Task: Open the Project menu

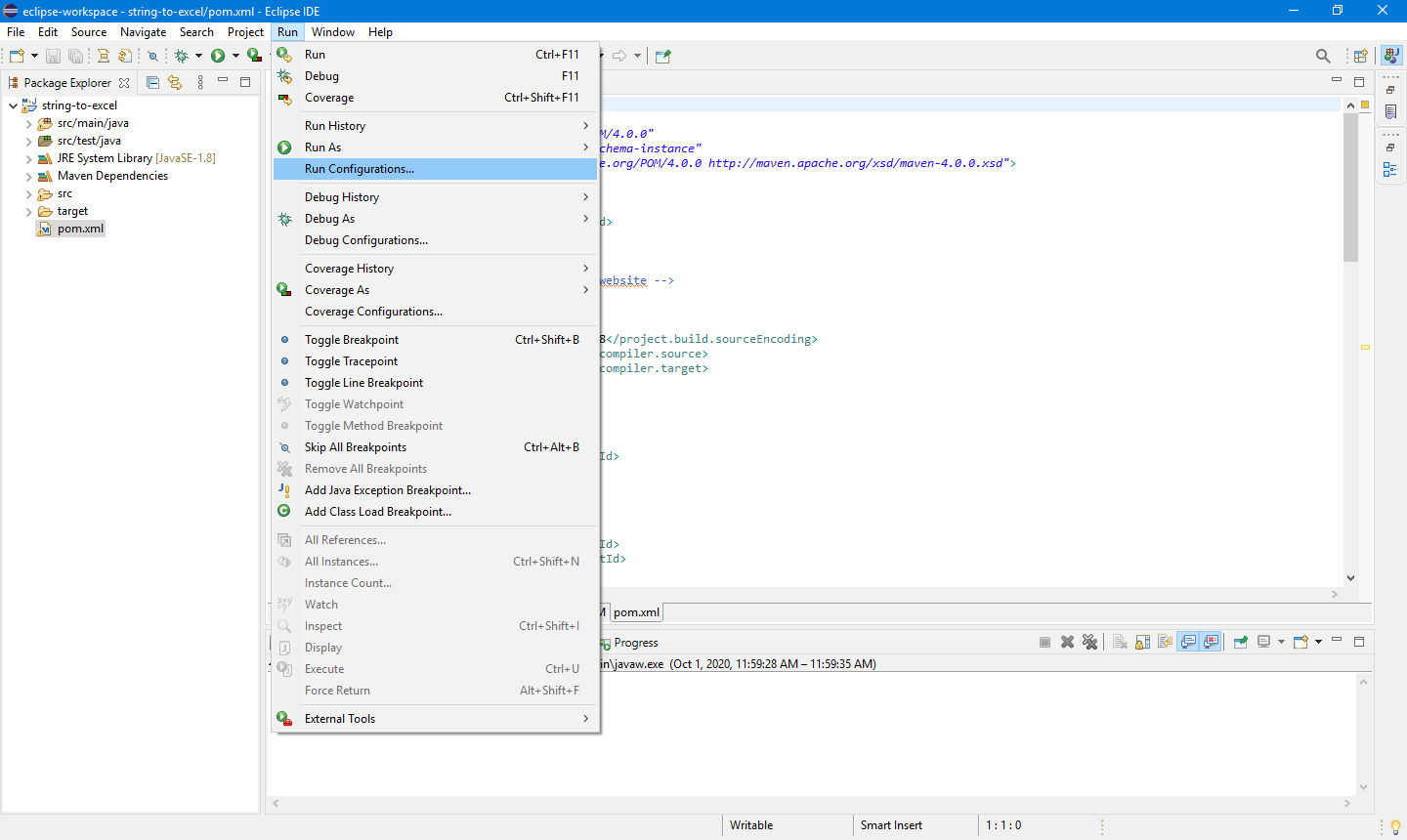Action: pos(245,32)
